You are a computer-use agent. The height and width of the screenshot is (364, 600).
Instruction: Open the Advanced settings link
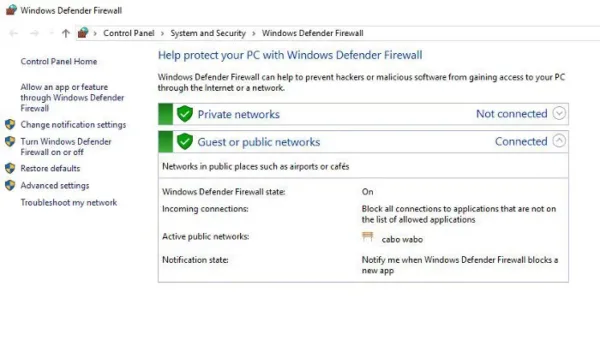click(x=55, y=186)
